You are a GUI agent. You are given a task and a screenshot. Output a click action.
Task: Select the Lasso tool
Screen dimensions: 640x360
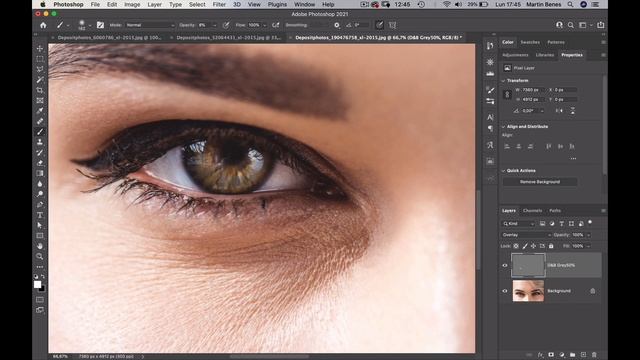40,69
